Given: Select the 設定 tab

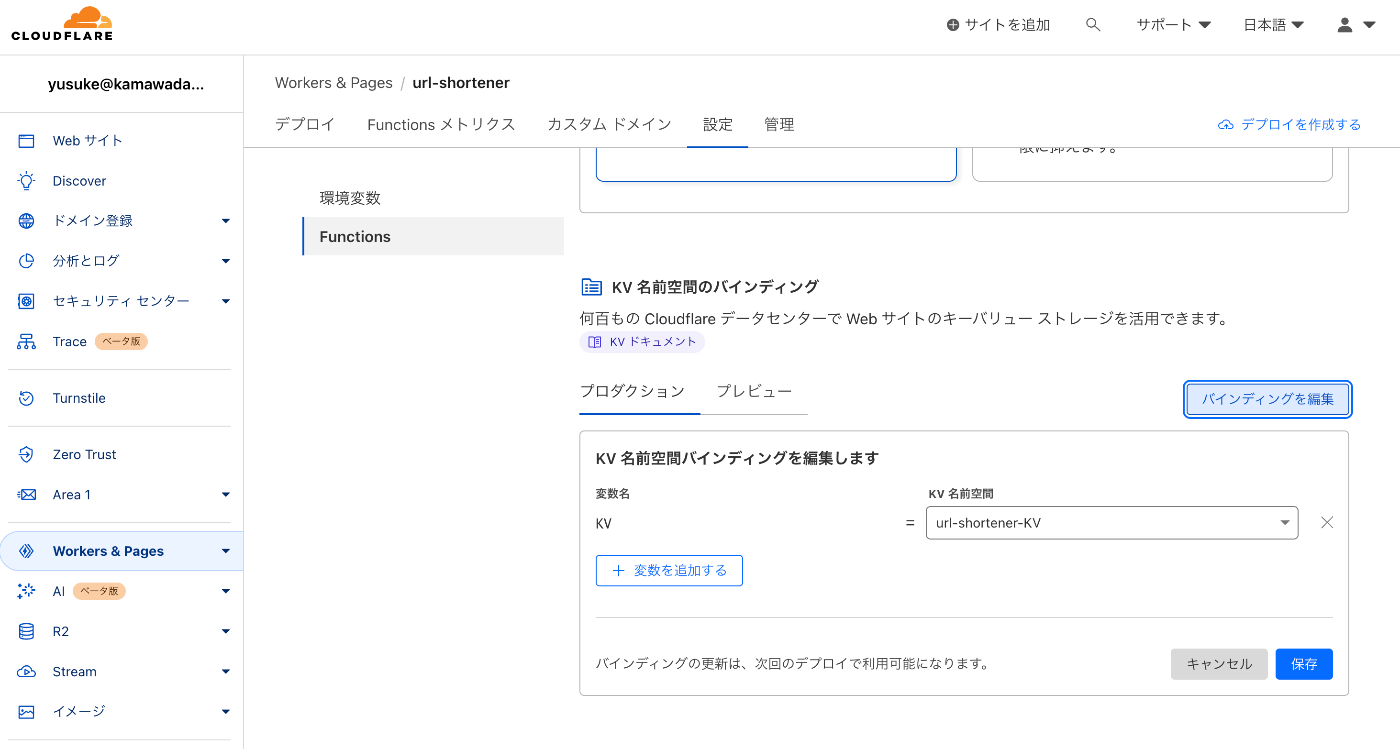Looking at the screenshot, I should click(718, 124).
